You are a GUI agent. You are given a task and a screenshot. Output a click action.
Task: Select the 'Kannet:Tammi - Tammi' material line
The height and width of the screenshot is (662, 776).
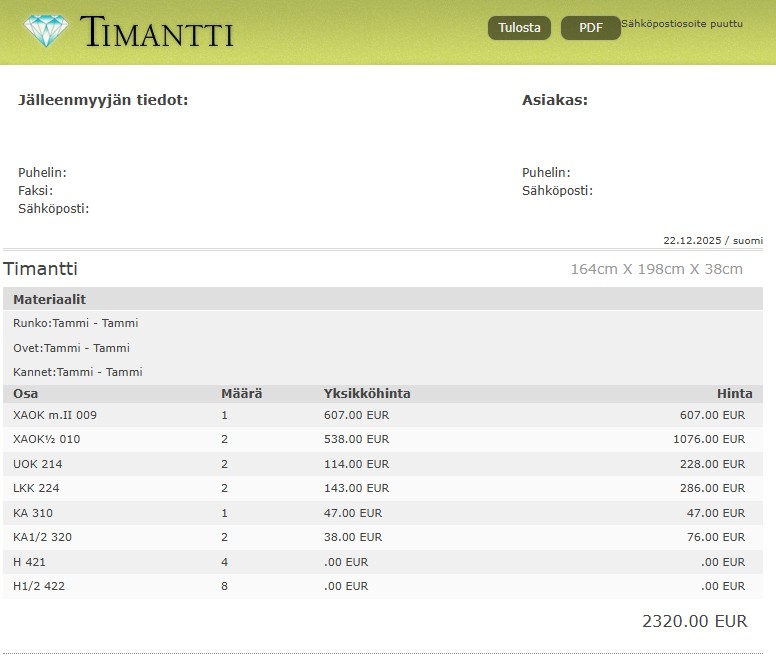(77, 372)
